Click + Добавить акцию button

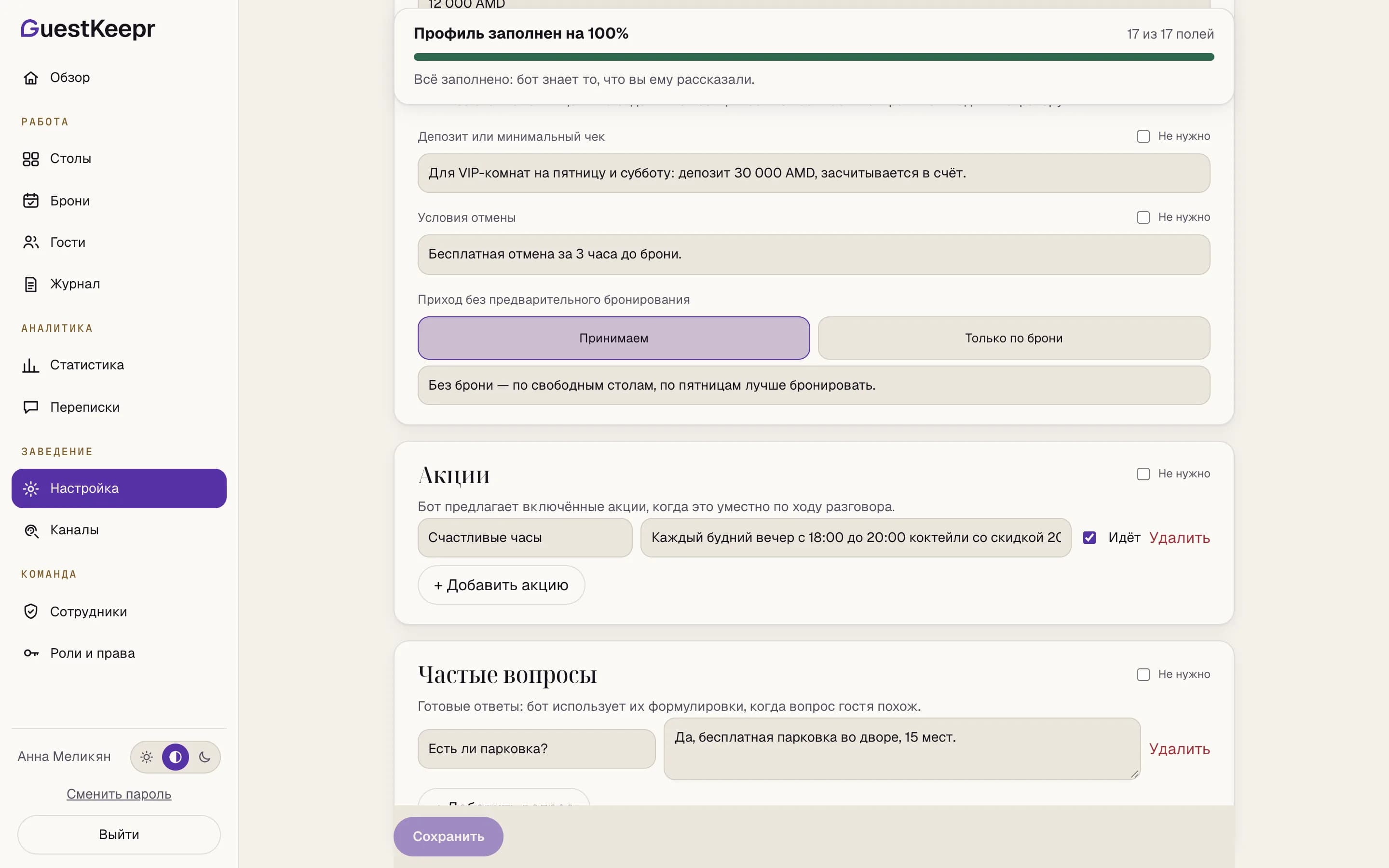pos(501,585)
